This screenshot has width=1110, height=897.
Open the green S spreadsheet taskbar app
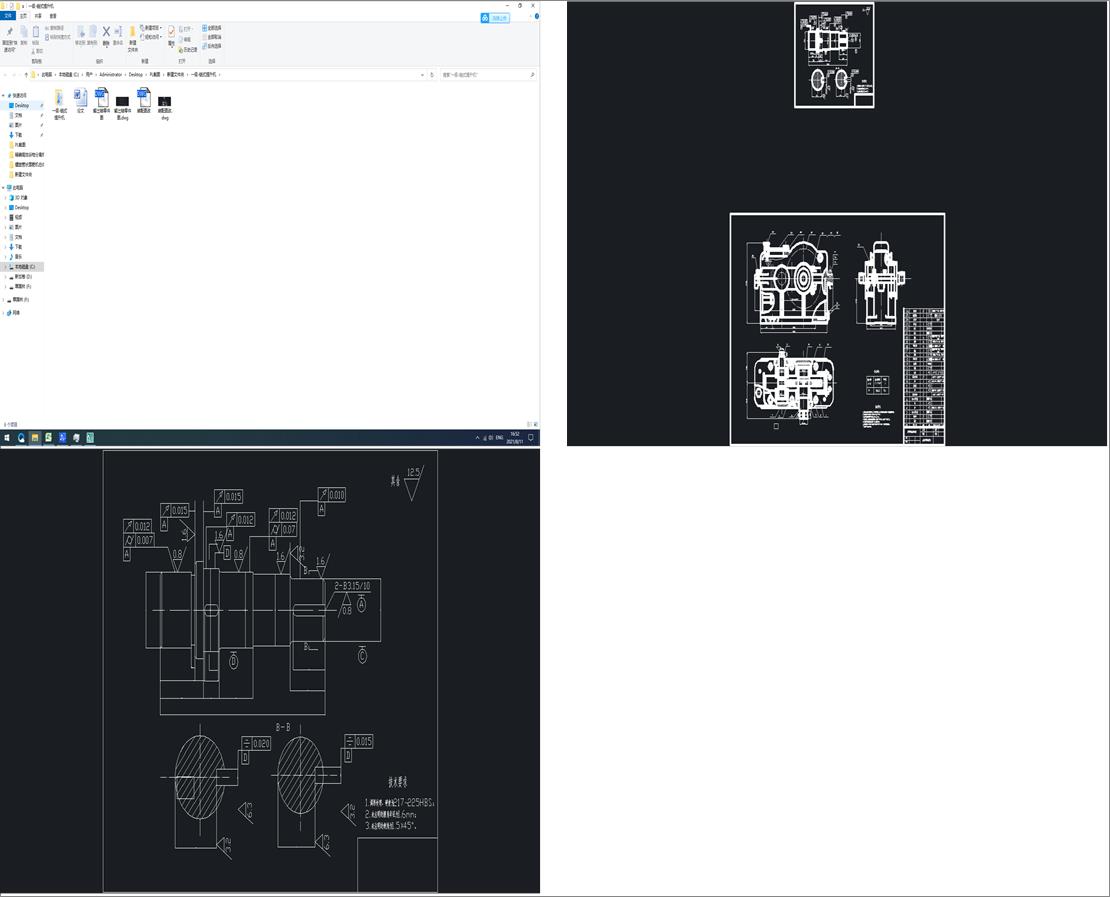[48, 438]
